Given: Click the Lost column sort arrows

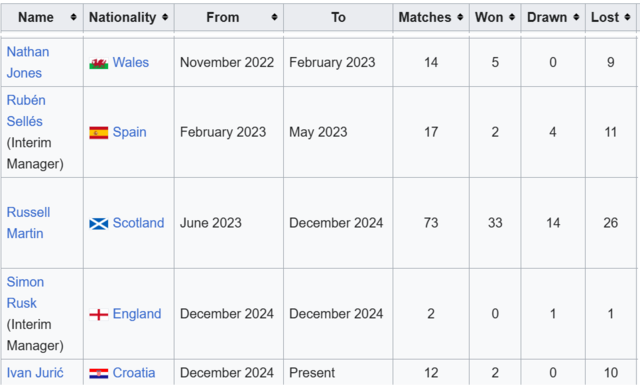Looking at the screenshot, I should pyautogui.click(x=627, y=17).
